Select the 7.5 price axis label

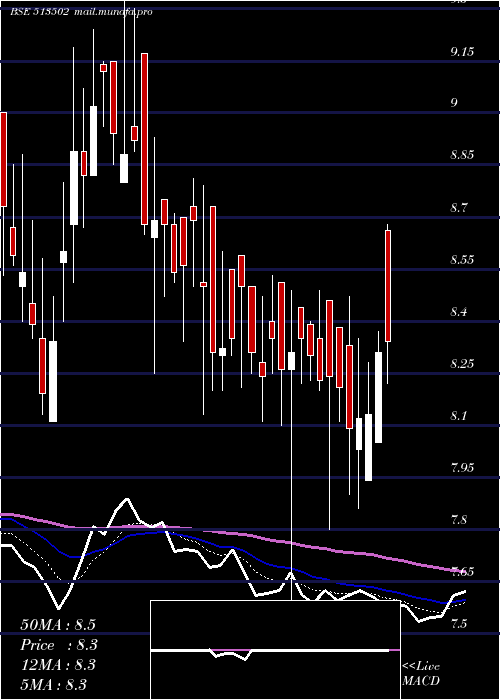click(459, 624)
